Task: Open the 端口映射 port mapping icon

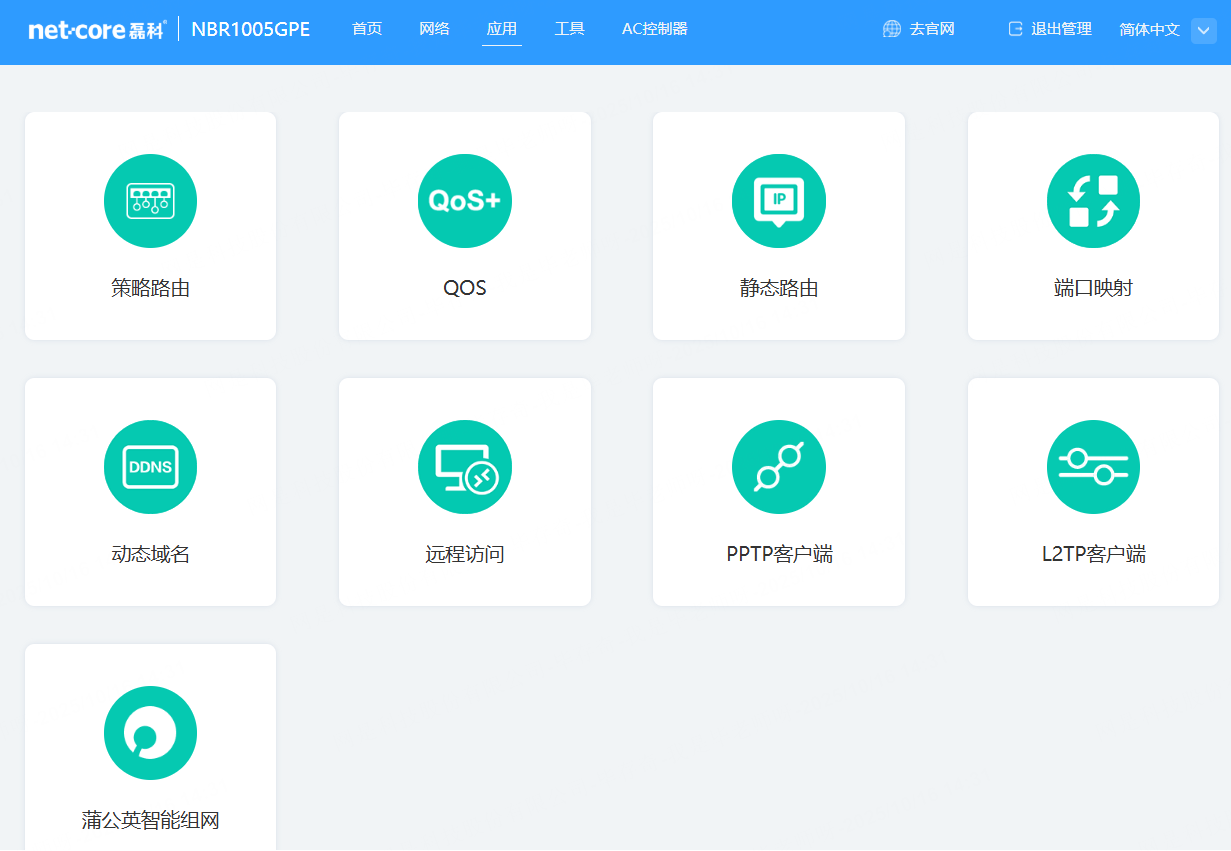Action: (1093, 201)
